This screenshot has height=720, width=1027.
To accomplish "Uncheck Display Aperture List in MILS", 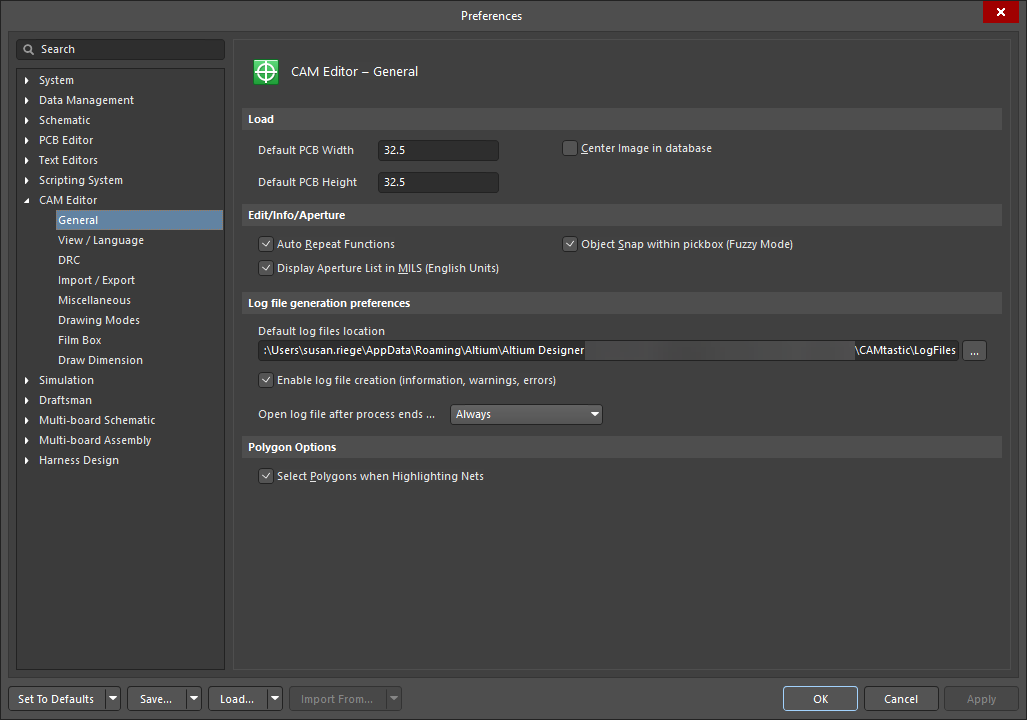I will click(266, 268).
